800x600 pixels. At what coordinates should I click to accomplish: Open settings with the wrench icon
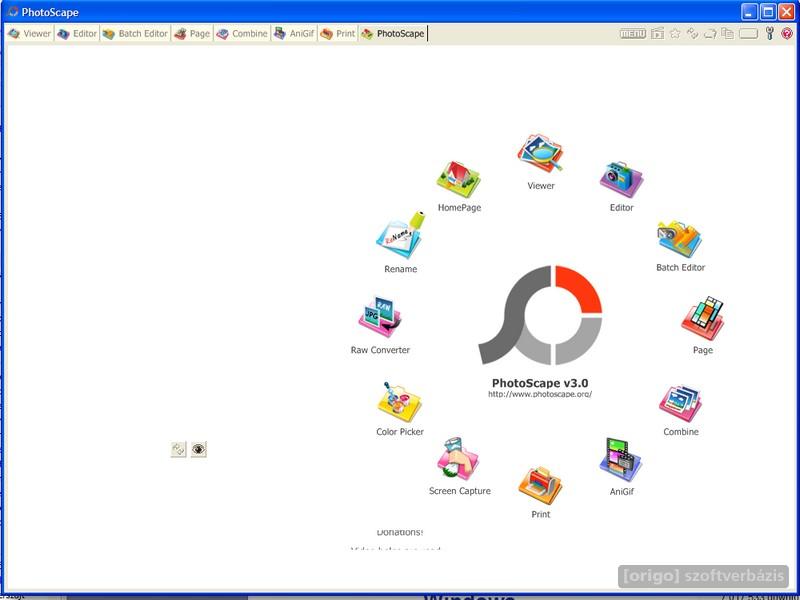[770, 34]
